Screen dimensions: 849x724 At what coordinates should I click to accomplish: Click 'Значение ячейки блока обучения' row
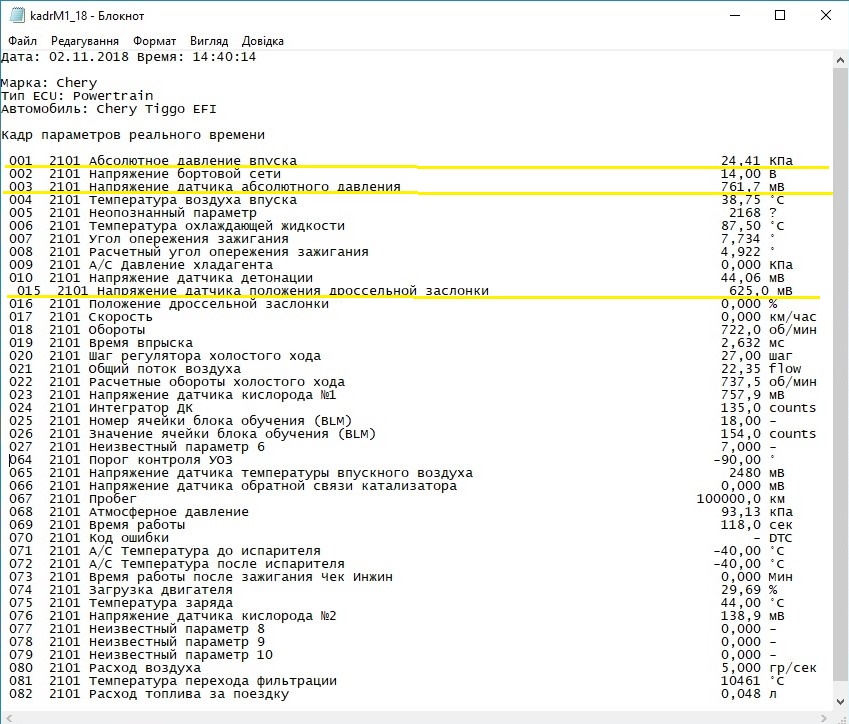pyautogui.click(x=413, y=434)
